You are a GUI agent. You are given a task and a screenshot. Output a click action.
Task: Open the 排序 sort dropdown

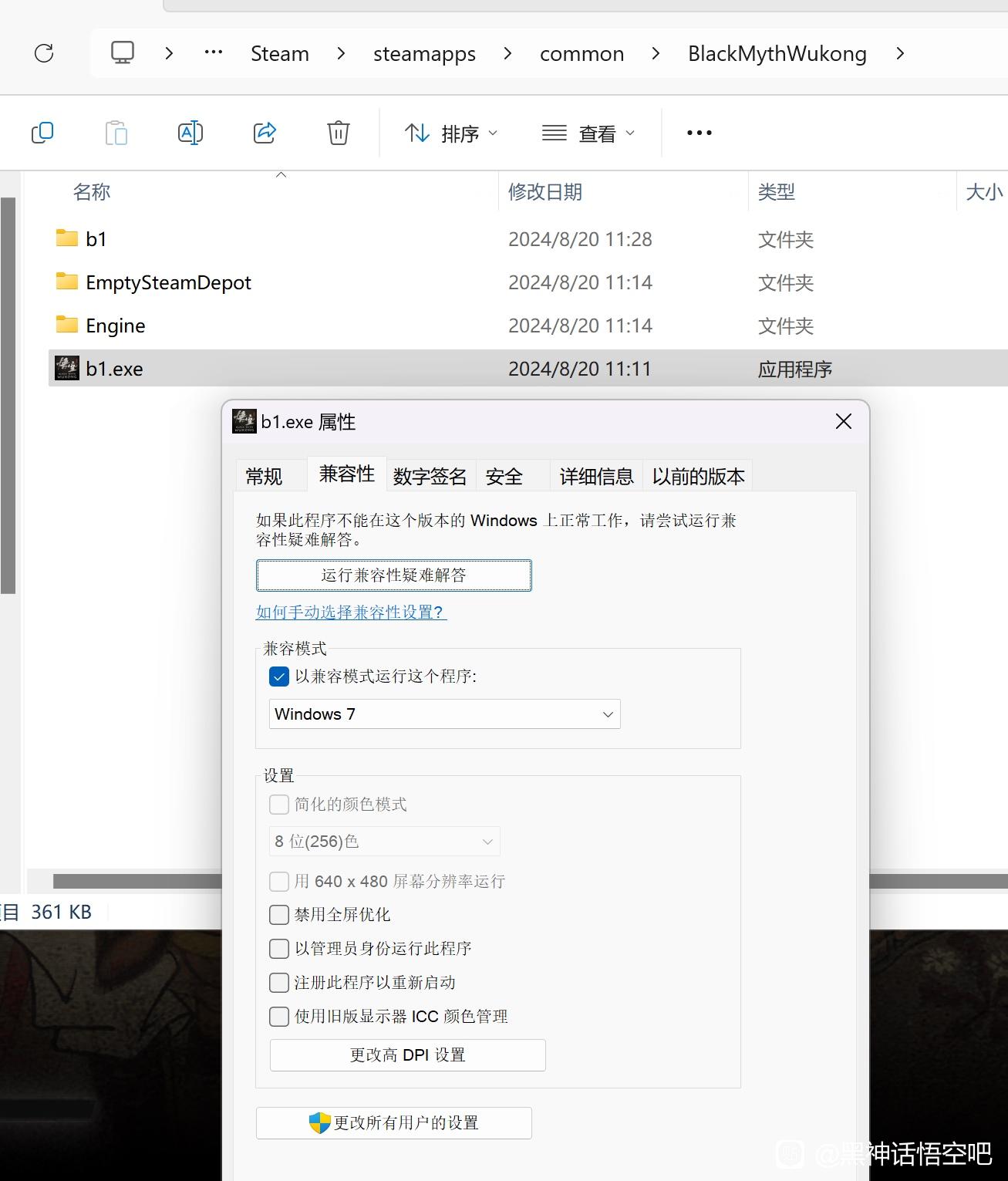coord(452,133)
